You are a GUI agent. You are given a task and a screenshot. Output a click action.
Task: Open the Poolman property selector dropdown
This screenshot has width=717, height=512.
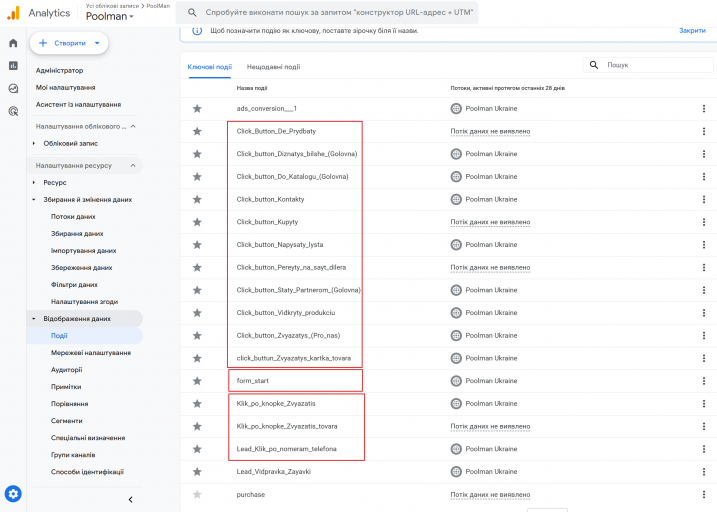click(110, 17)
